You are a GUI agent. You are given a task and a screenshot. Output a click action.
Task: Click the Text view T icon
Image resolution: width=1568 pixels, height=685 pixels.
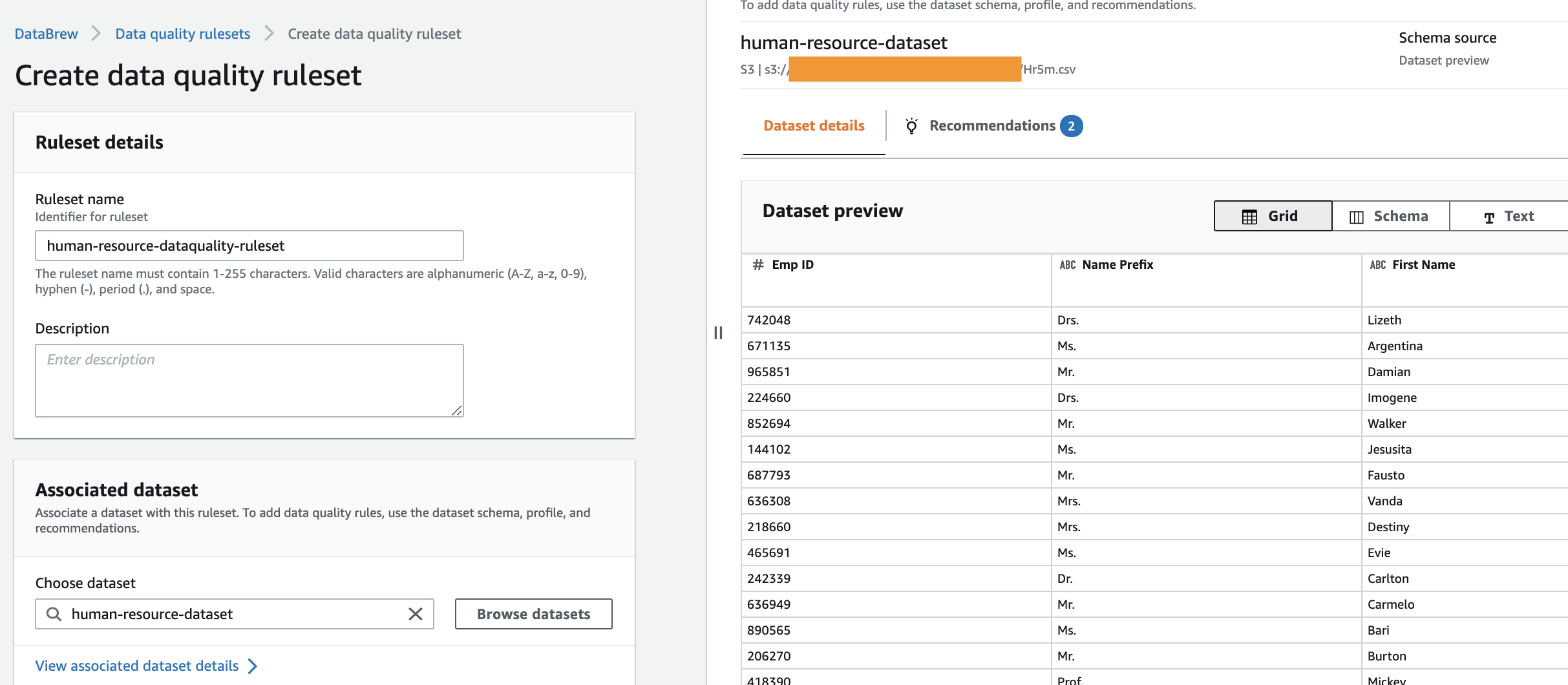click(x=1489, y=217)
